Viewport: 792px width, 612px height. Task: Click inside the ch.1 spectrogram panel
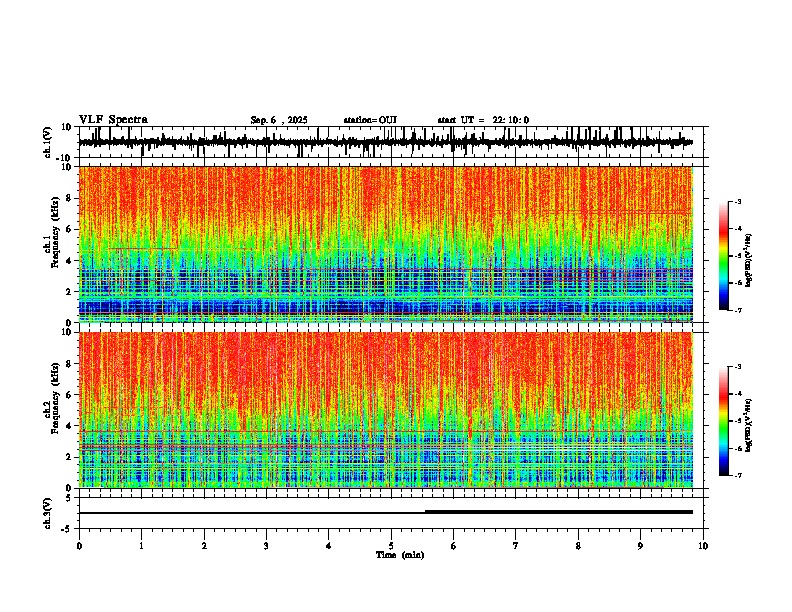[x=386, y=244]
